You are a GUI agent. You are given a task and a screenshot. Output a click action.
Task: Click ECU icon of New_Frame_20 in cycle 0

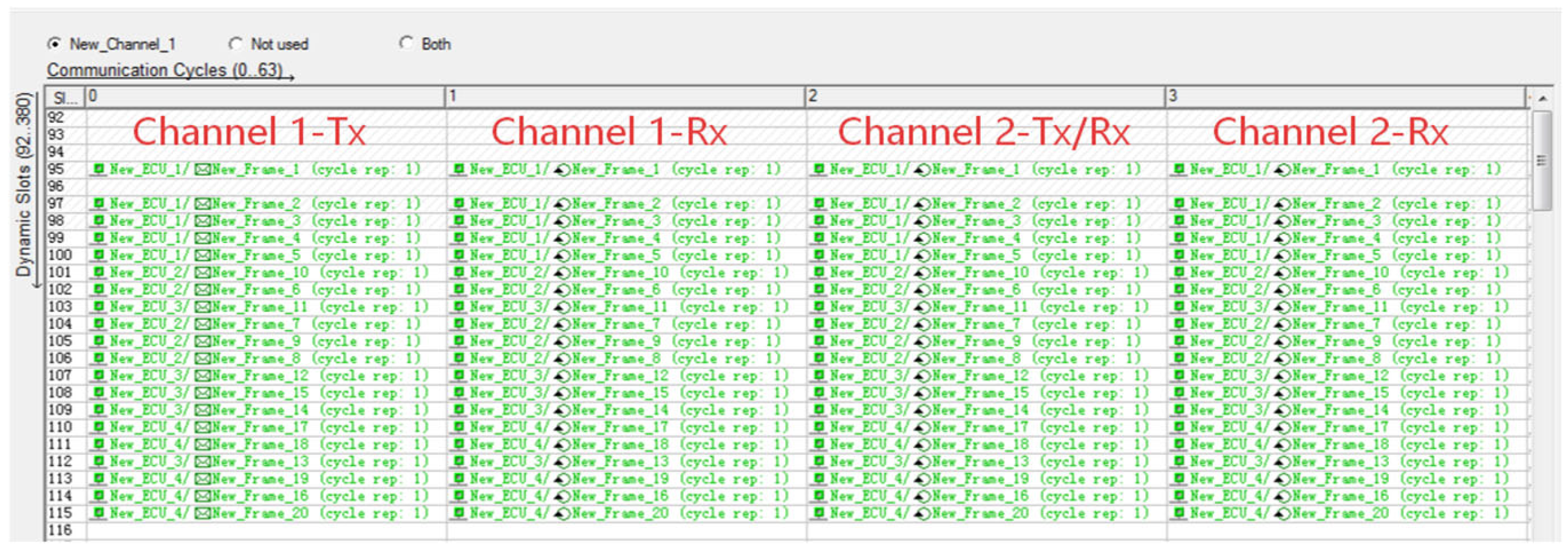click(99, 513)
